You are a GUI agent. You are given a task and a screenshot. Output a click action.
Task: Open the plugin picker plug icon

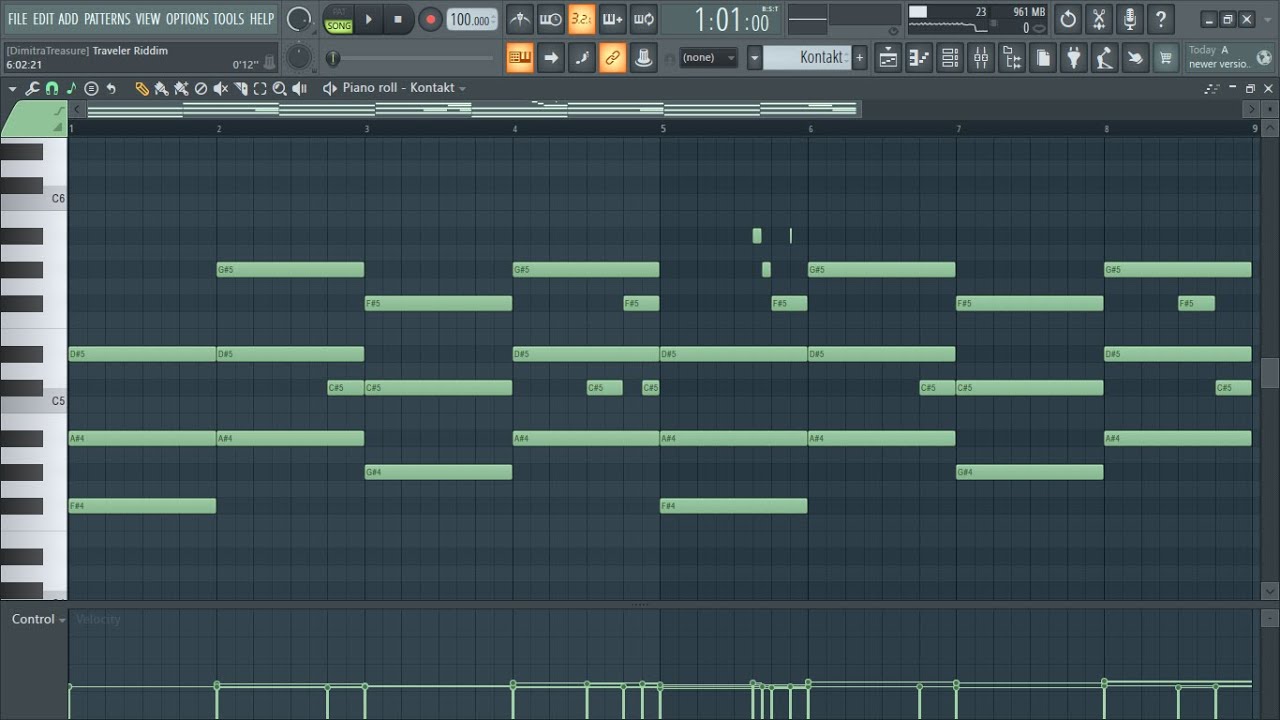click(1074, 58)
